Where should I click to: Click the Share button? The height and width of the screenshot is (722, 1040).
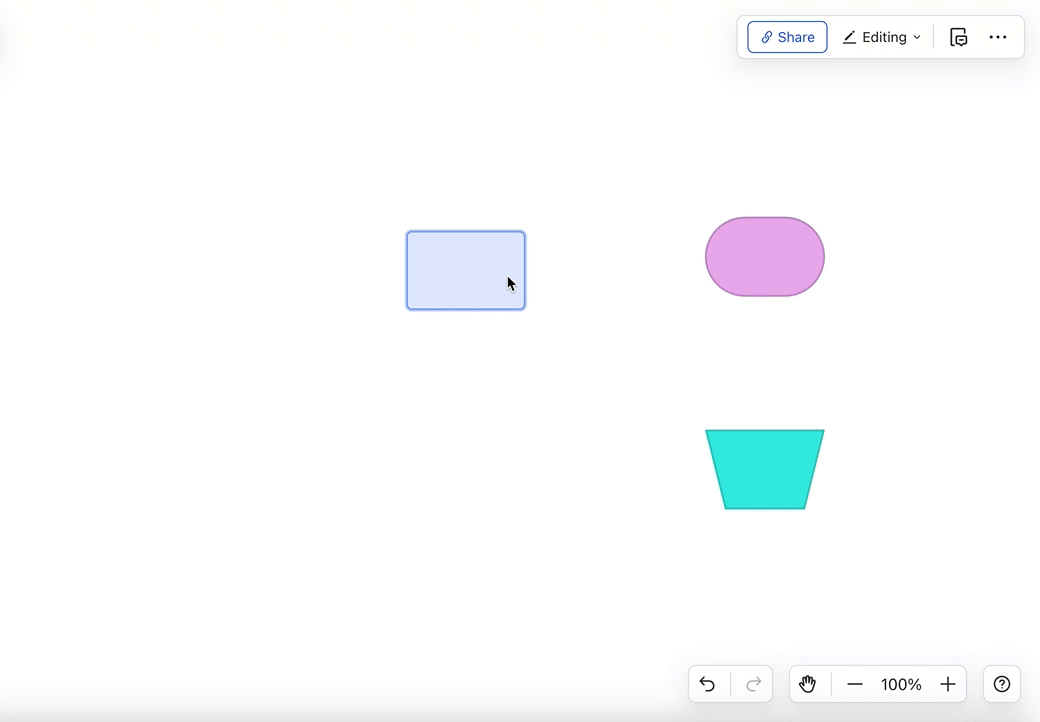tap(787, 36)
